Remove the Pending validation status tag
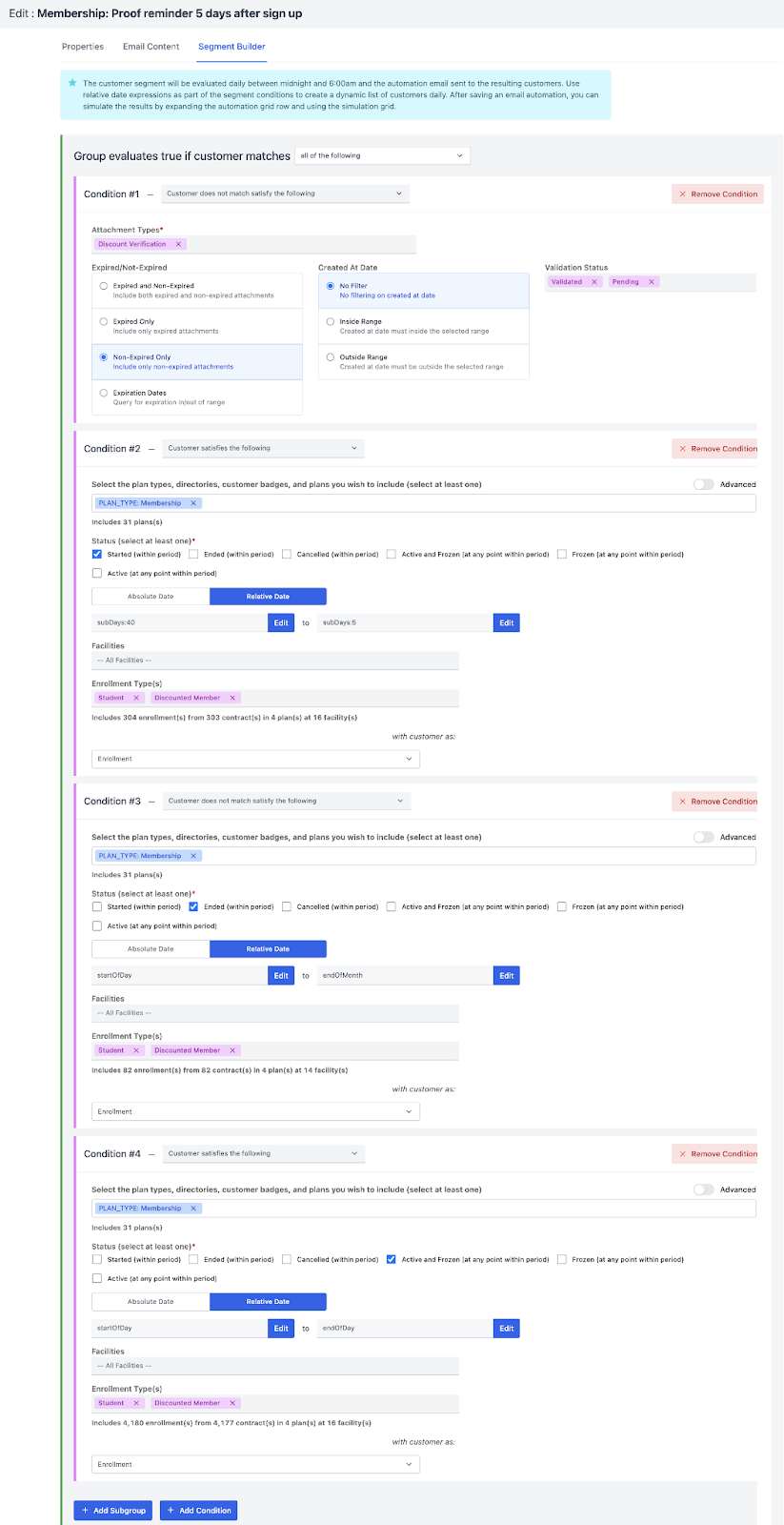 point(652,282)
